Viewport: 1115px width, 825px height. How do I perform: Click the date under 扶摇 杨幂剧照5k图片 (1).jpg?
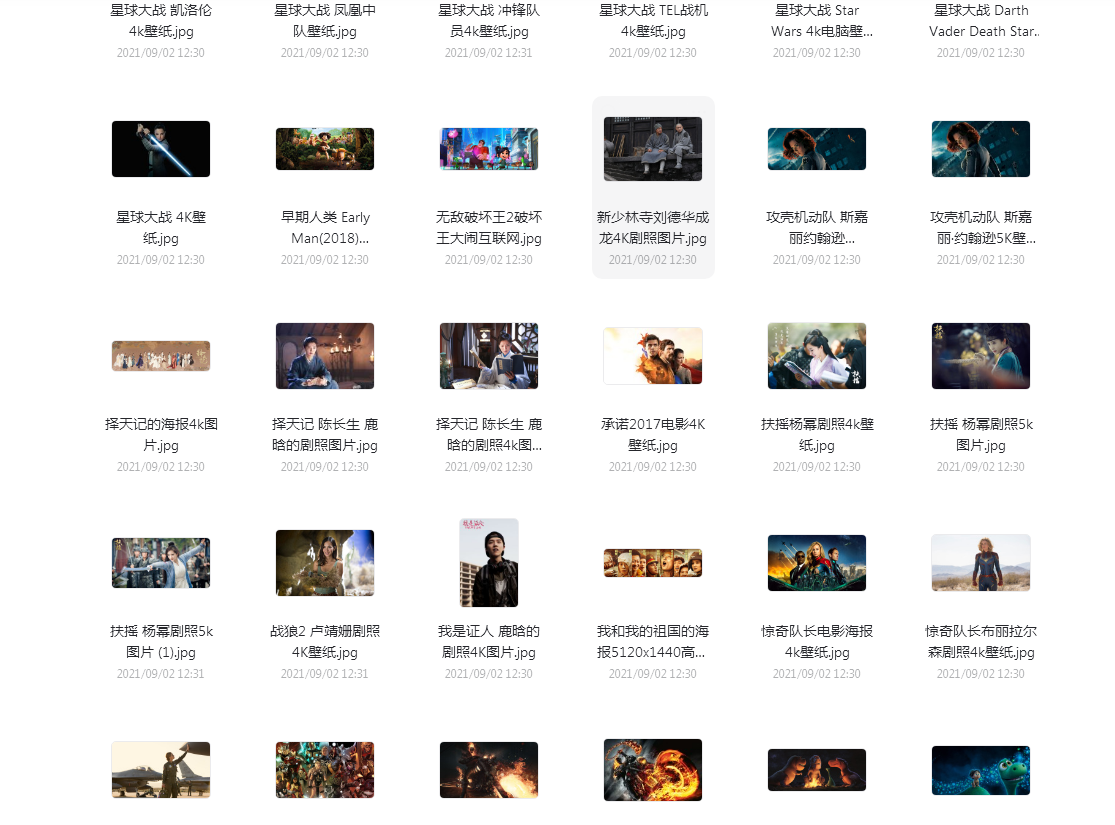click(161, 674)
